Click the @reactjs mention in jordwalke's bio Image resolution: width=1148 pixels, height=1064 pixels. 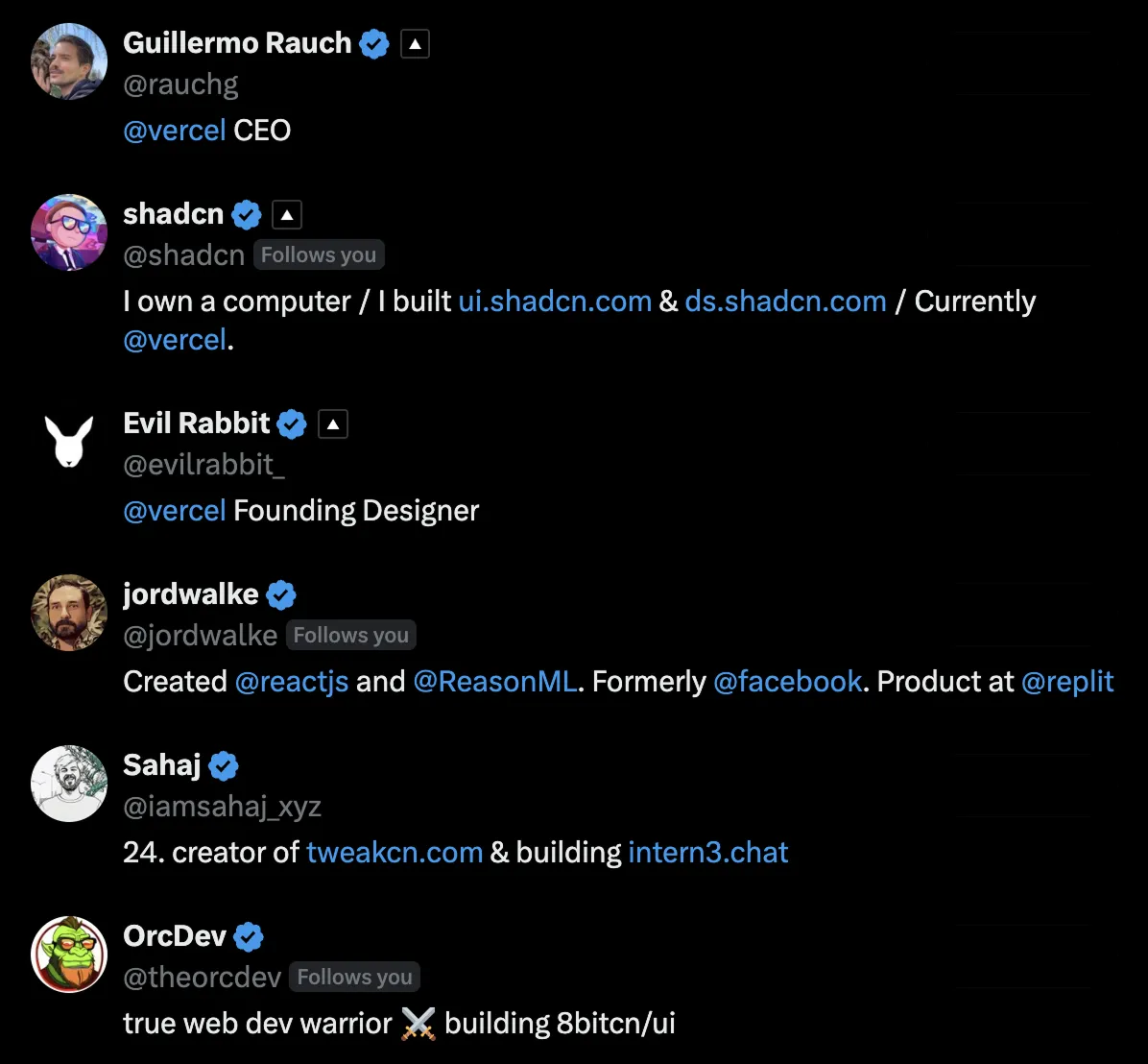click(292, 682)
